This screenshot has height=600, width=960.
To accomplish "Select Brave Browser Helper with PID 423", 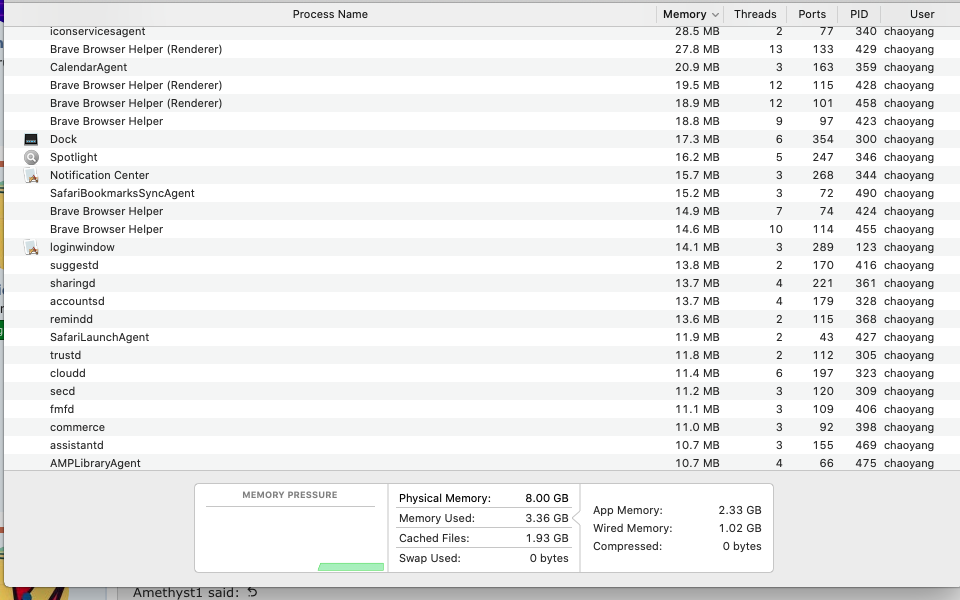I will (482, 121).
